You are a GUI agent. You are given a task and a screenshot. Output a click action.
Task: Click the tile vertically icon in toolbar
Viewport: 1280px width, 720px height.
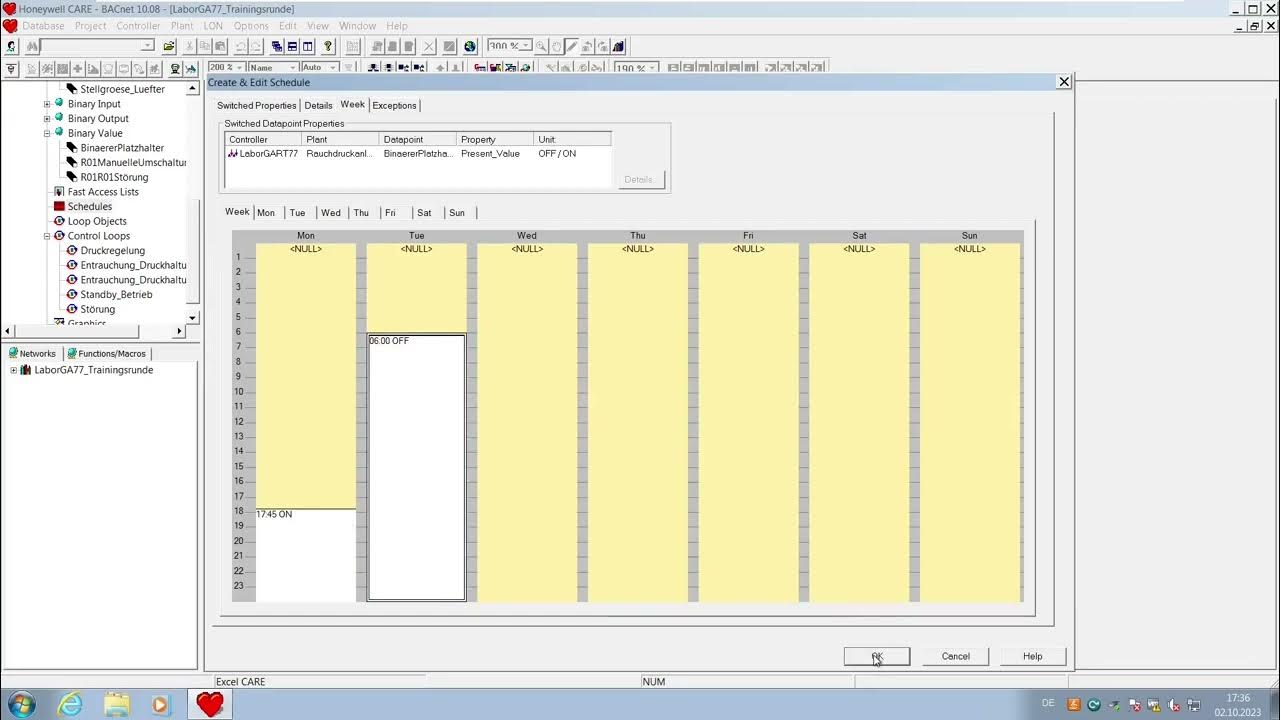(x=307, y=46)
